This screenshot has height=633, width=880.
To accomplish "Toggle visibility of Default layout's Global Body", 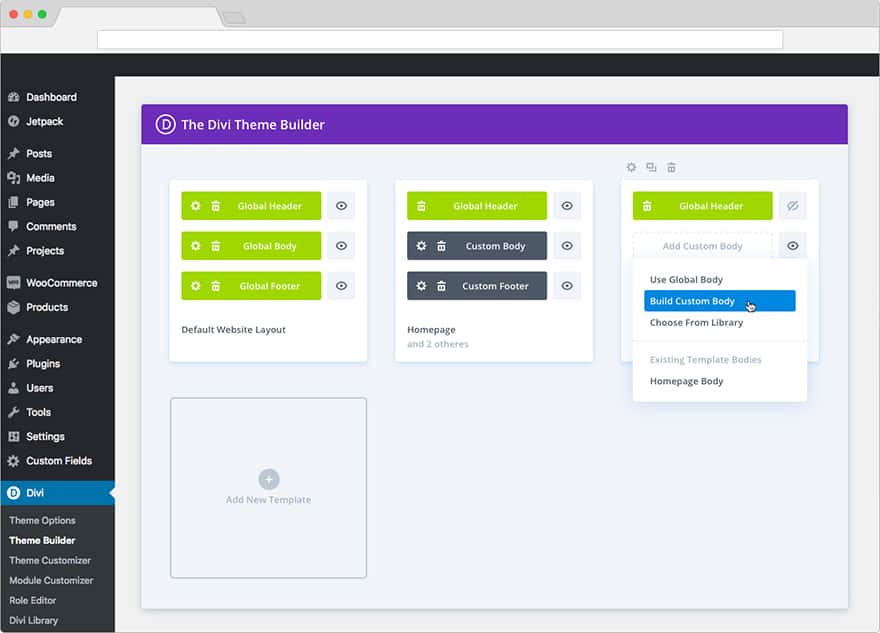I will (341, 246).
